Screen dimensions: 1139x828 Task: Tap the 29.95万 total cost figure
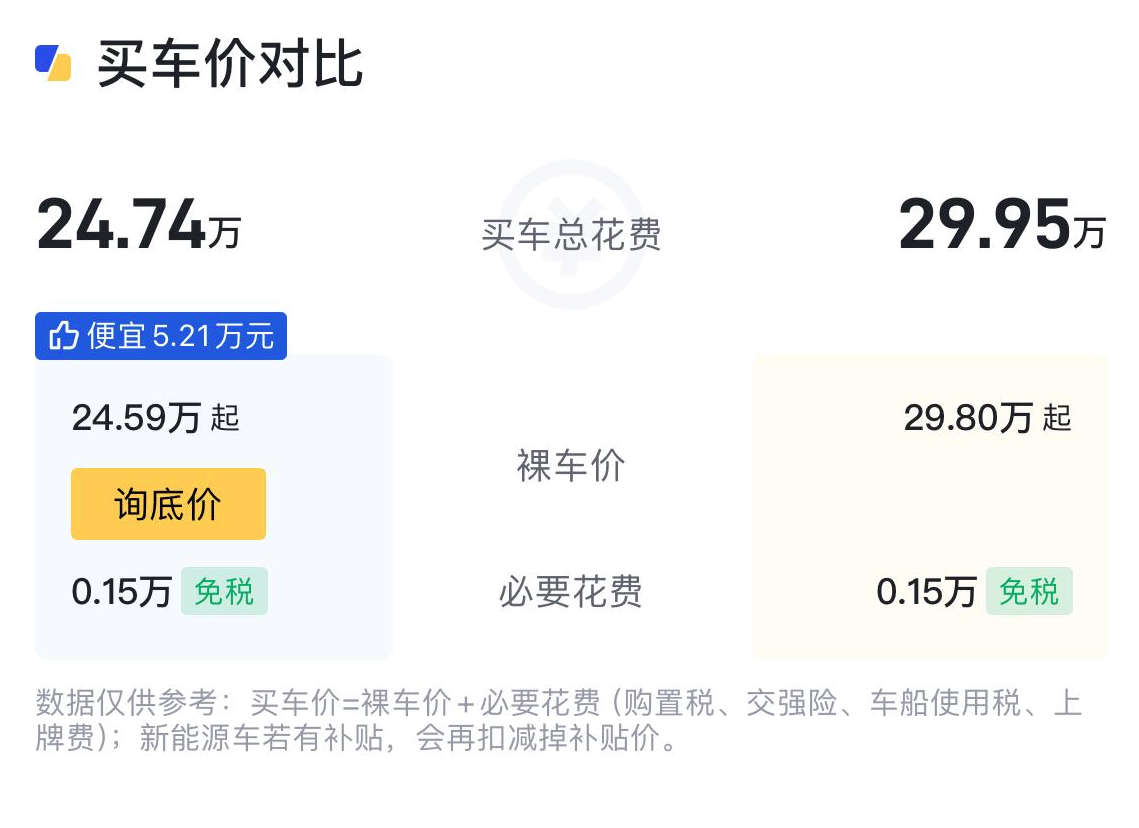click(1002, 225)
